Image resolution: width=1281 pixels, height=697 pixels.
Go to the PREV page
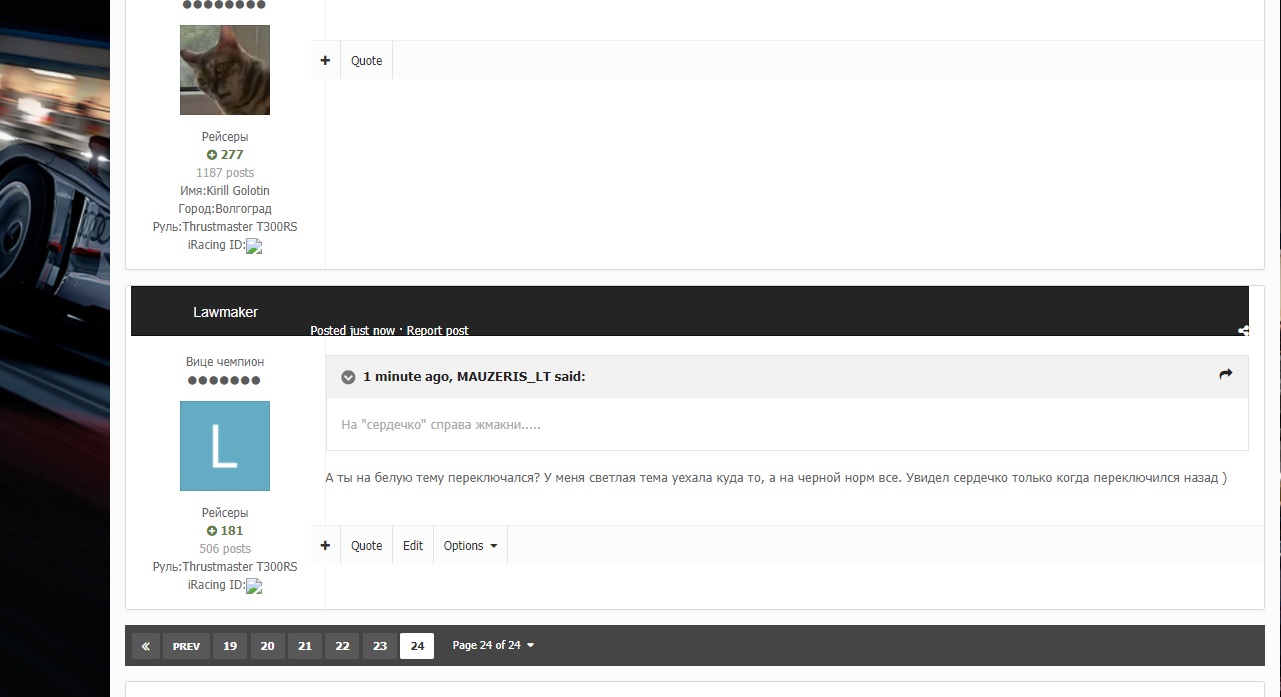(186, 646)
